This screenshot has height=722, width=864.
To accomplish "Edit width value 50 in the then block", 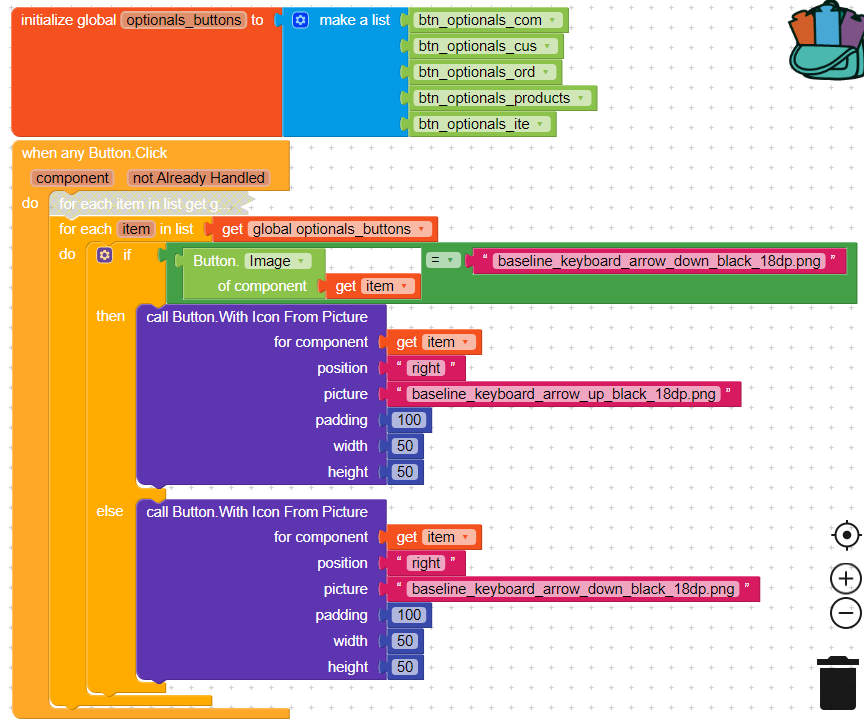I will tap(405, 446).
